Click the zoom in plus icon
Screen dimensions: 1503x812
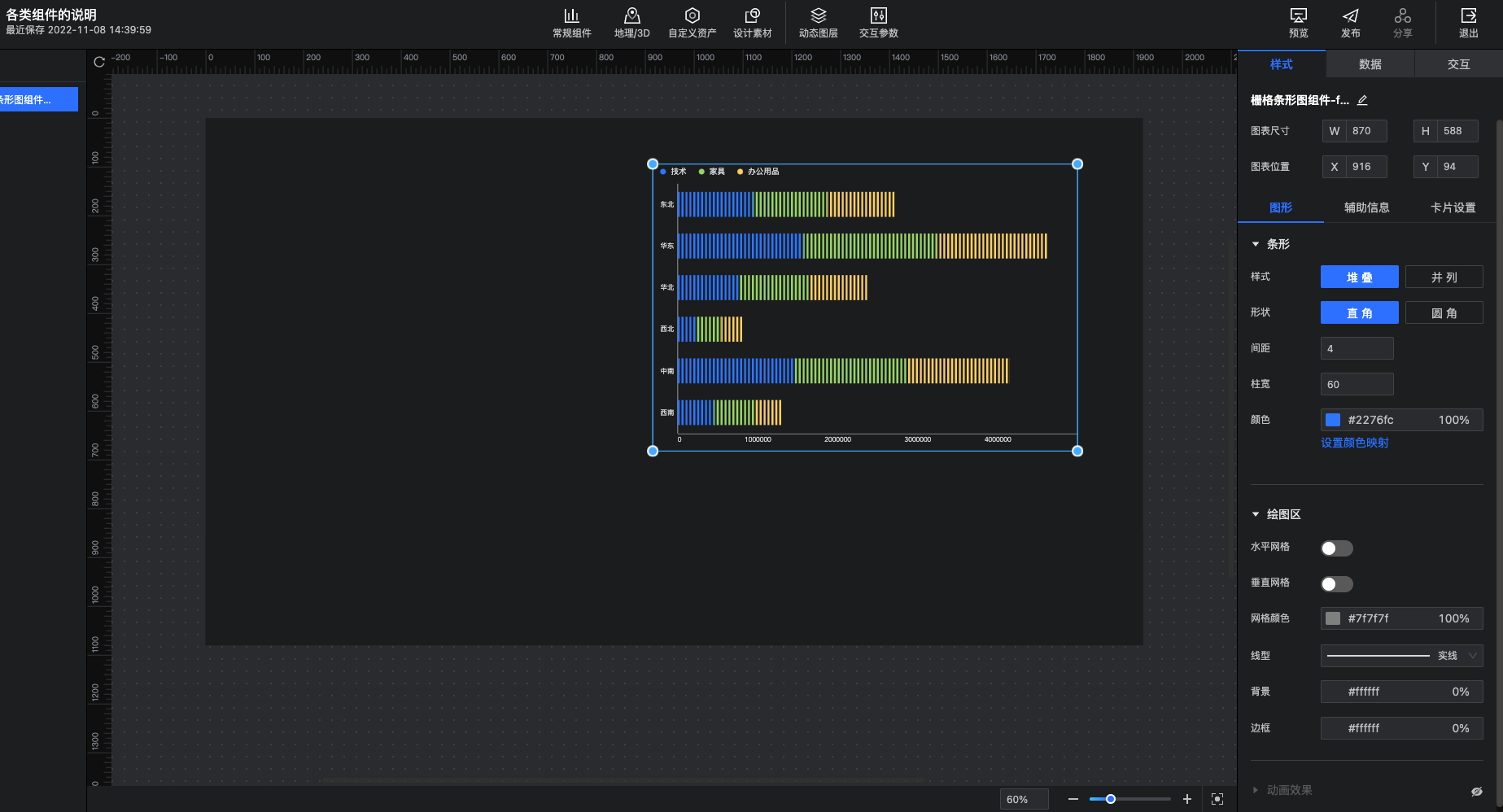1187,799
